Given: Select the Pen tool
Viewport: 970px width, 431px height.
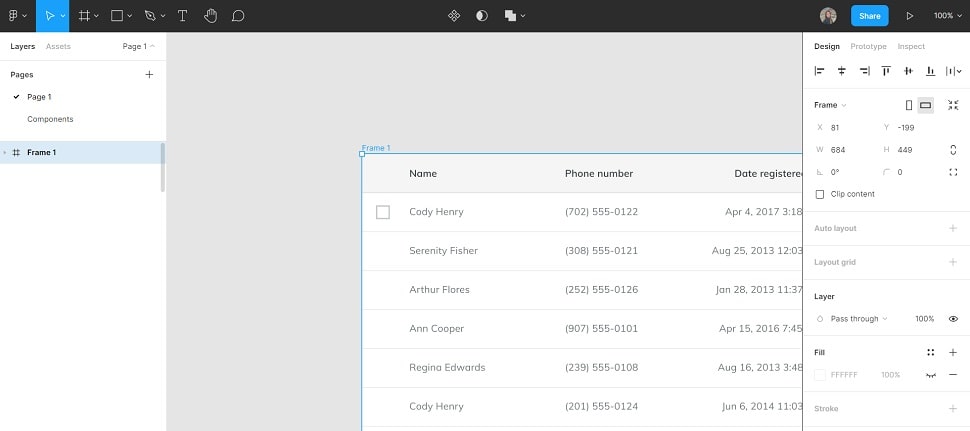Looking at the screenshot, I should coord(150,16).
